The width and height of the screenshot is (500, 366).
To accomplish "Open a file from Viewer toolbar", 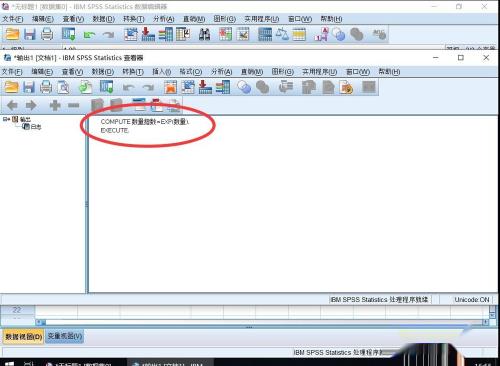I will tap(11, 87).
